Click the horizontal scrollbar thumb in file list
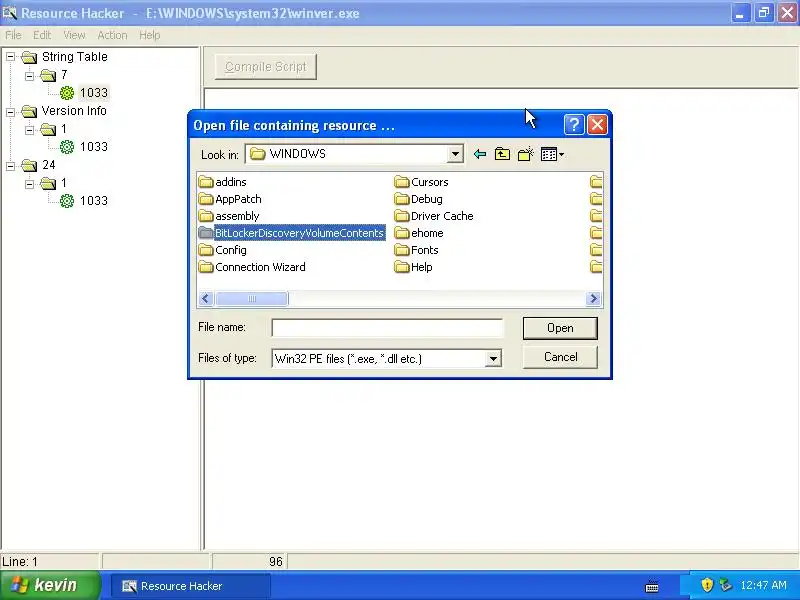This screenshot has width=800, height=600. (x=252, y=298)
